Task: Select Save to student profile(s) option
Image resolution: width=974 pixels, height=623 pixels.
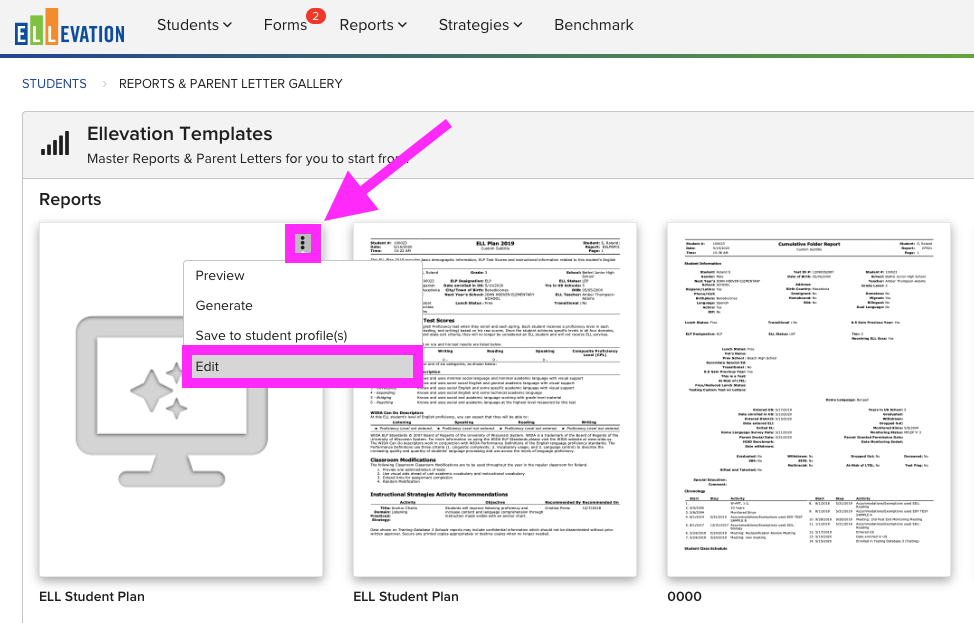Action: (271, 336)
